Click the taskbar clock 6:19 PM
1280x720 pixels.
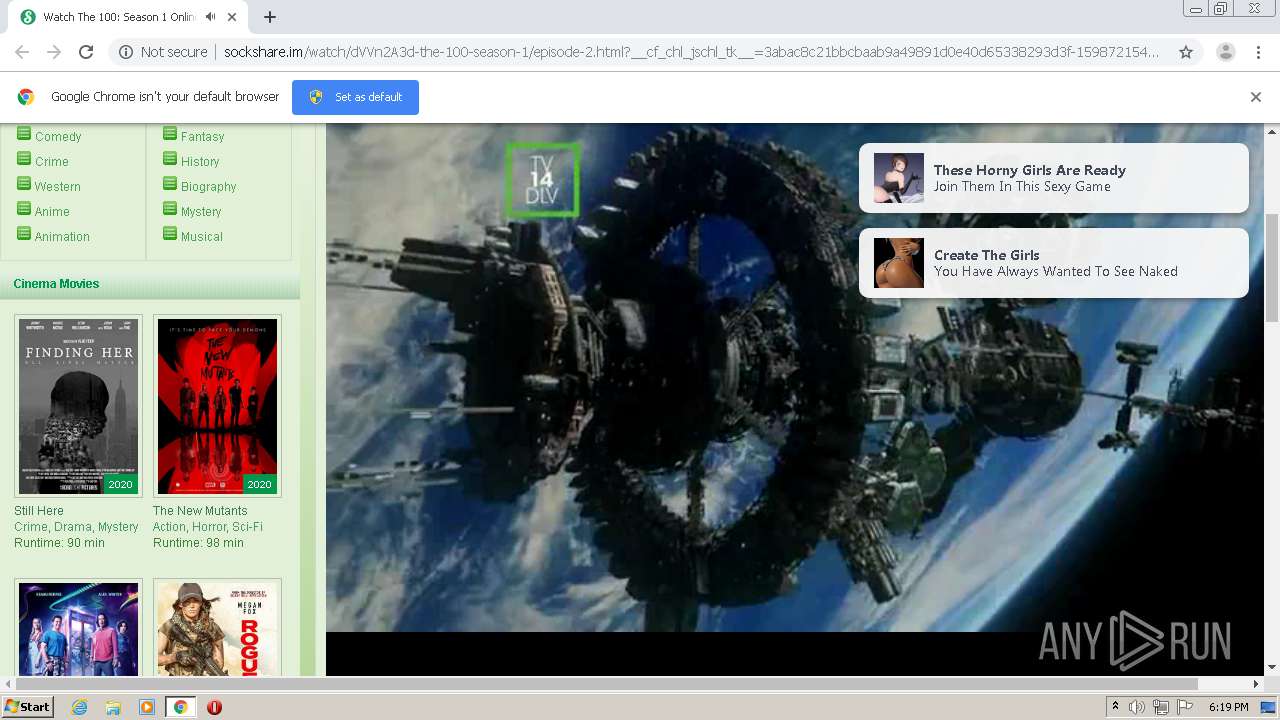click(1229, 707)
